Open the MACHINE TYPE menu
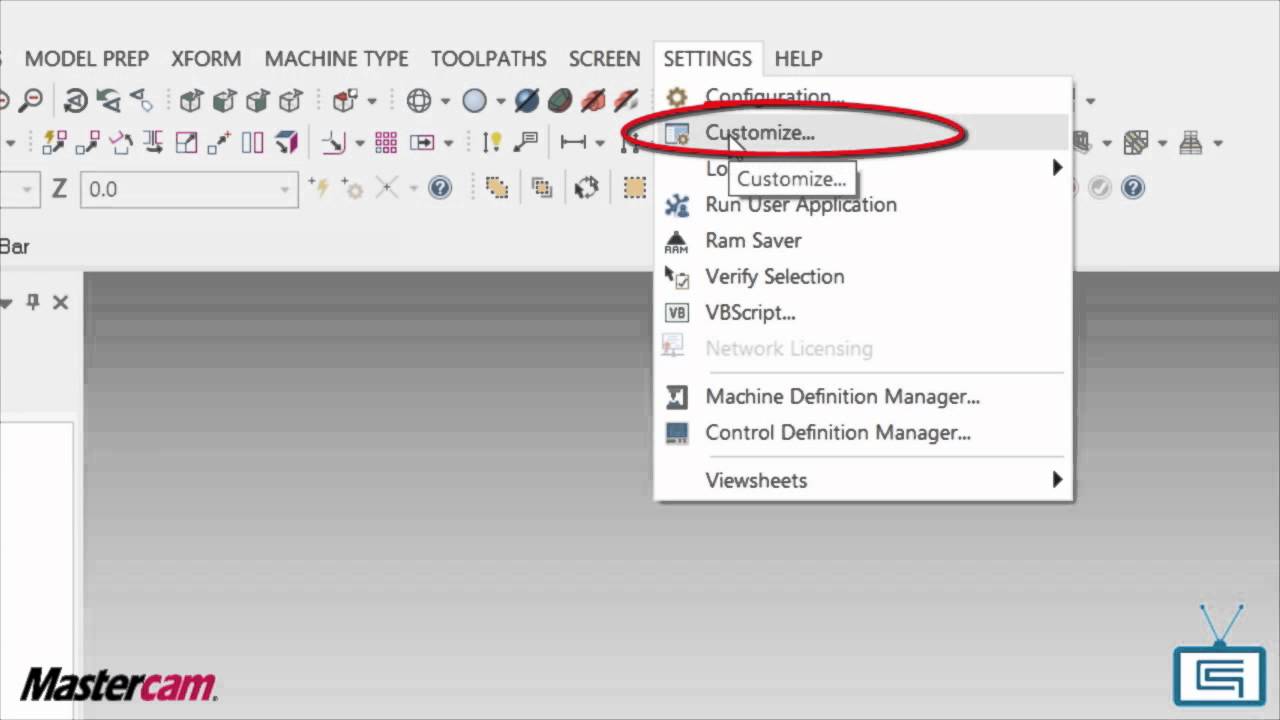The image size is (1280, 720). (x=336, y=59)
